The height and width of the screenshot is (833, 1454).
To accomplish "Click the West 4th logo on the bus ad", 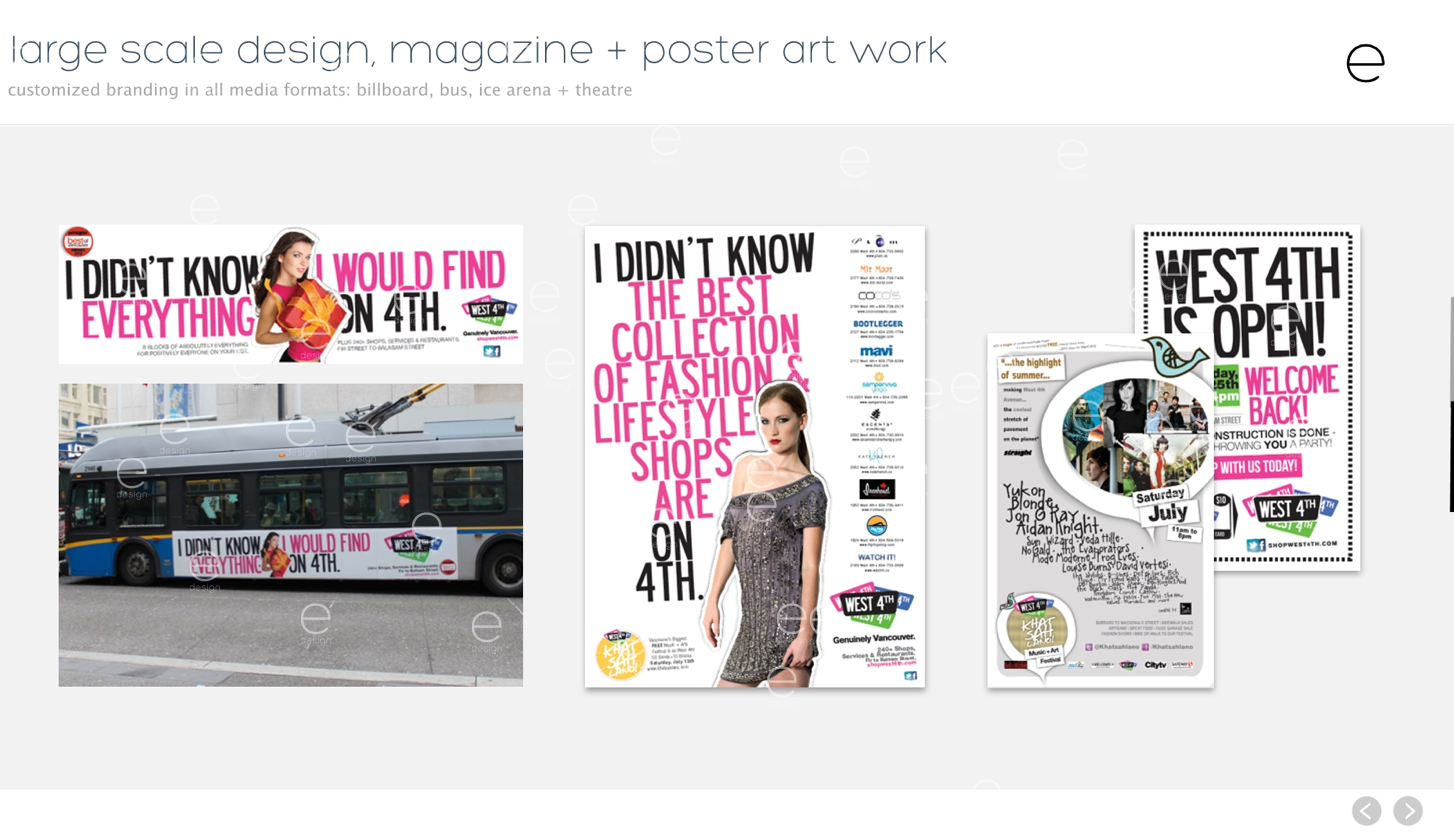I will 414,545.
